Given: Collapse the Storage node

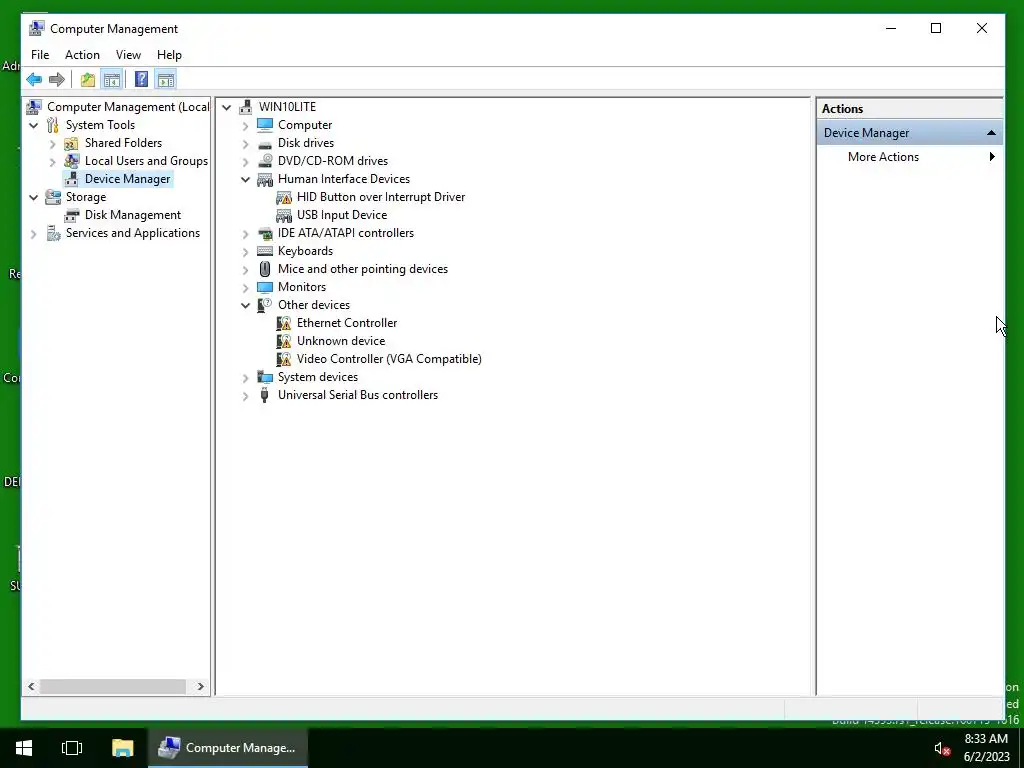Looking at the screenshot, I should [33, 197].
